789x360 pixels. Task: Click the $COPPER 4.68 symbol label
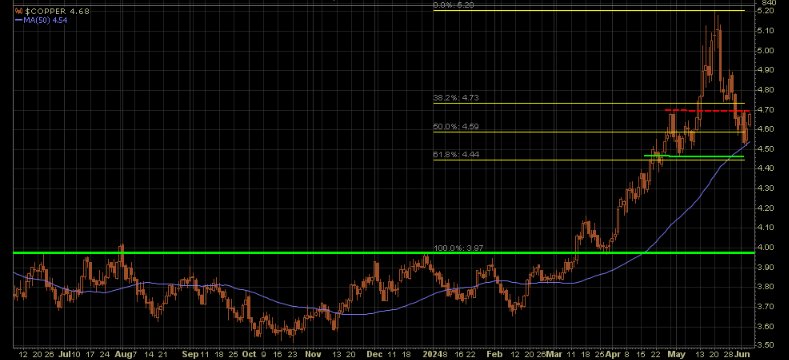coord(57,11)
